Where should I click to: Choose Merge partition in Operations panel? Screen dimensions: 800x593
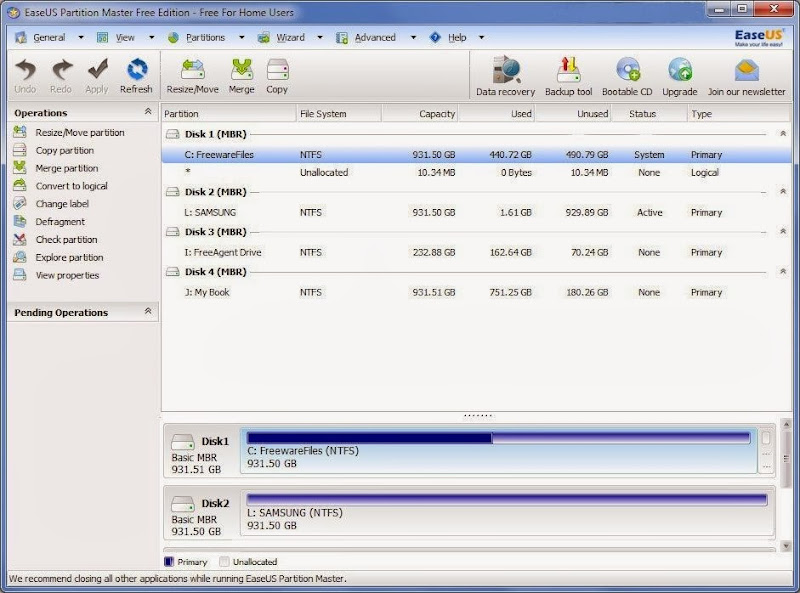(x=67, y=168)
